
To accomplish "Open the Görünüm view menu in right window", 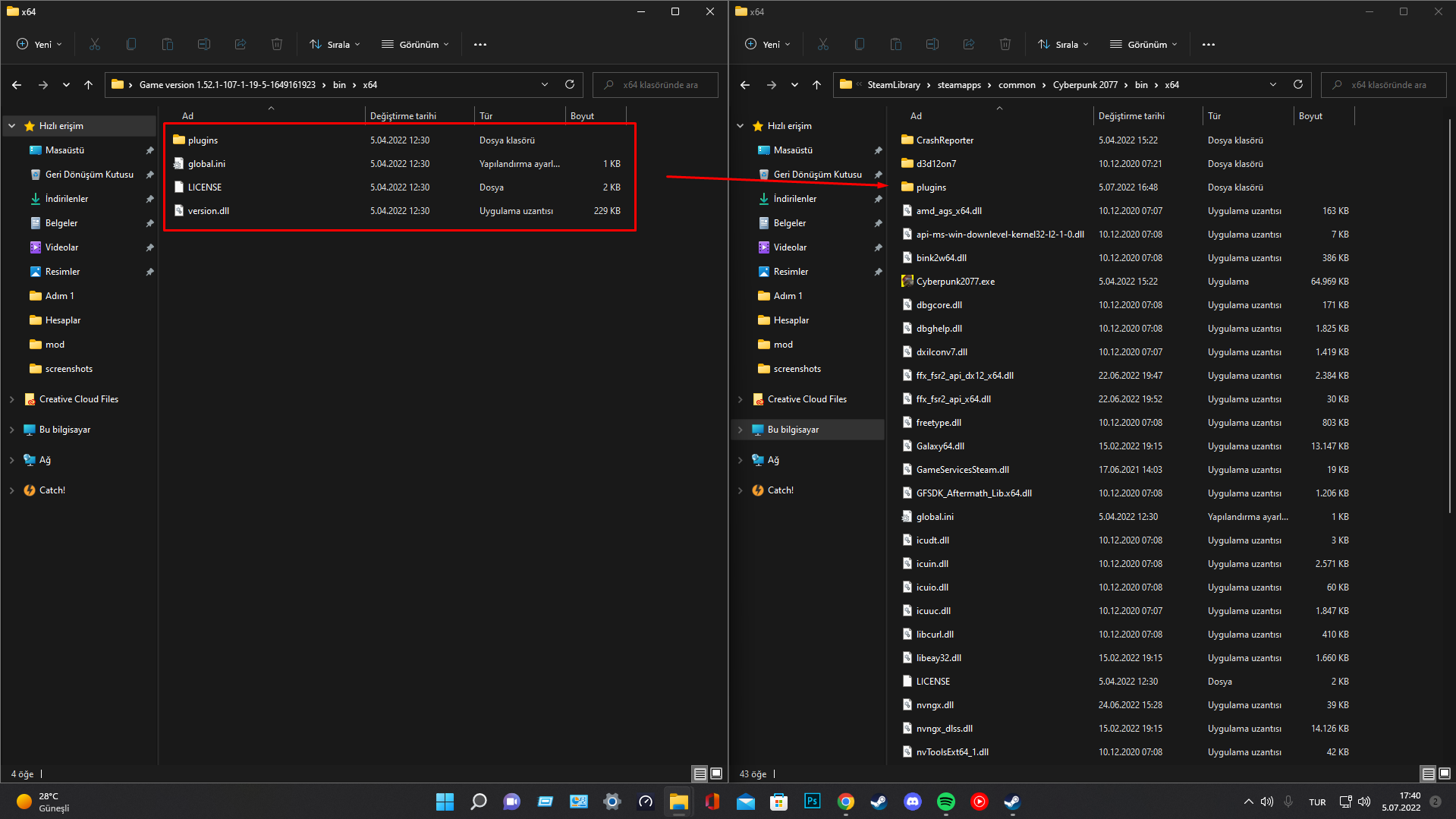I will (x=1143, y=44).
